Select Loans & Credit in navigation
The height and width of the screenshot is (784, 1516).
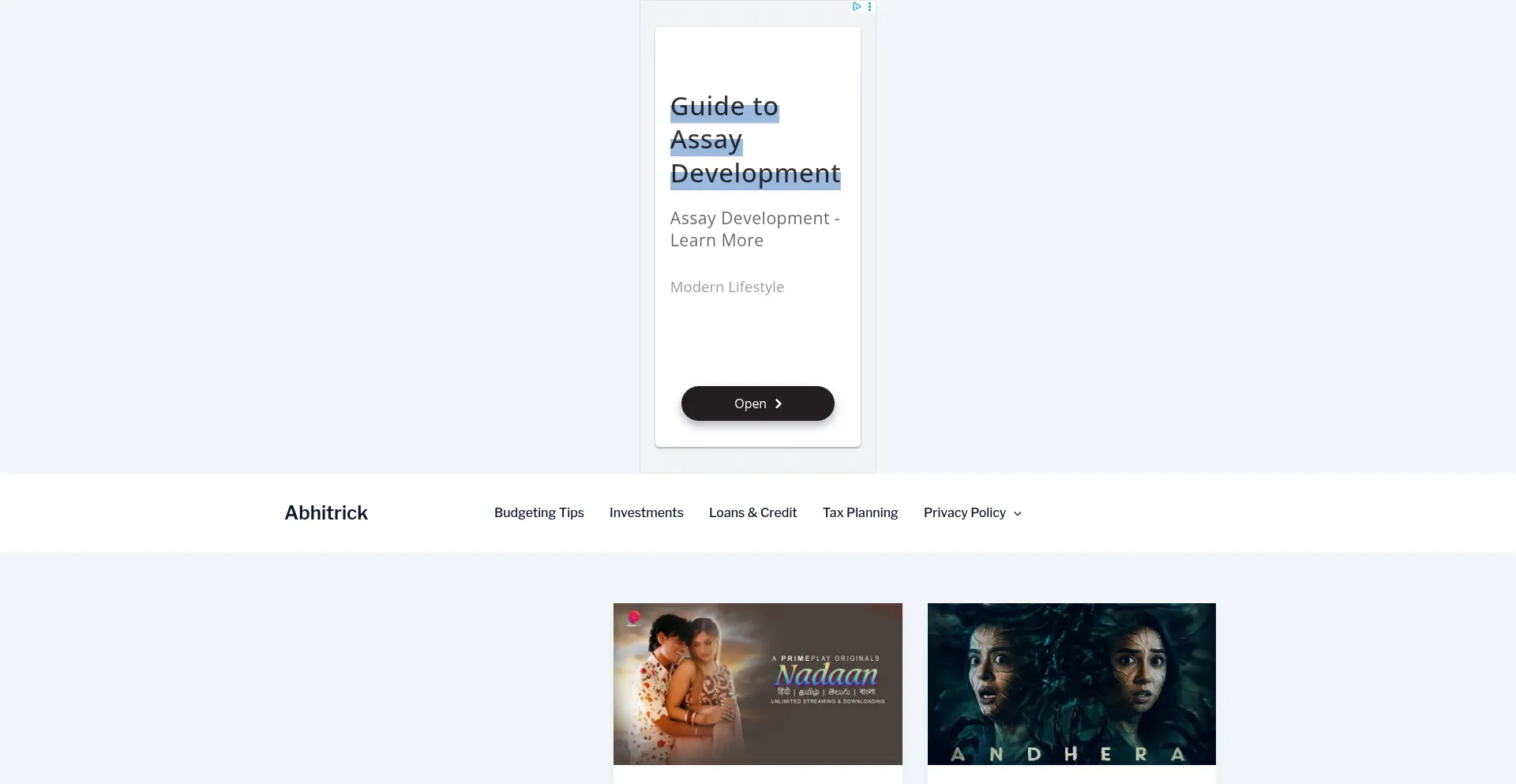[752, 512]
